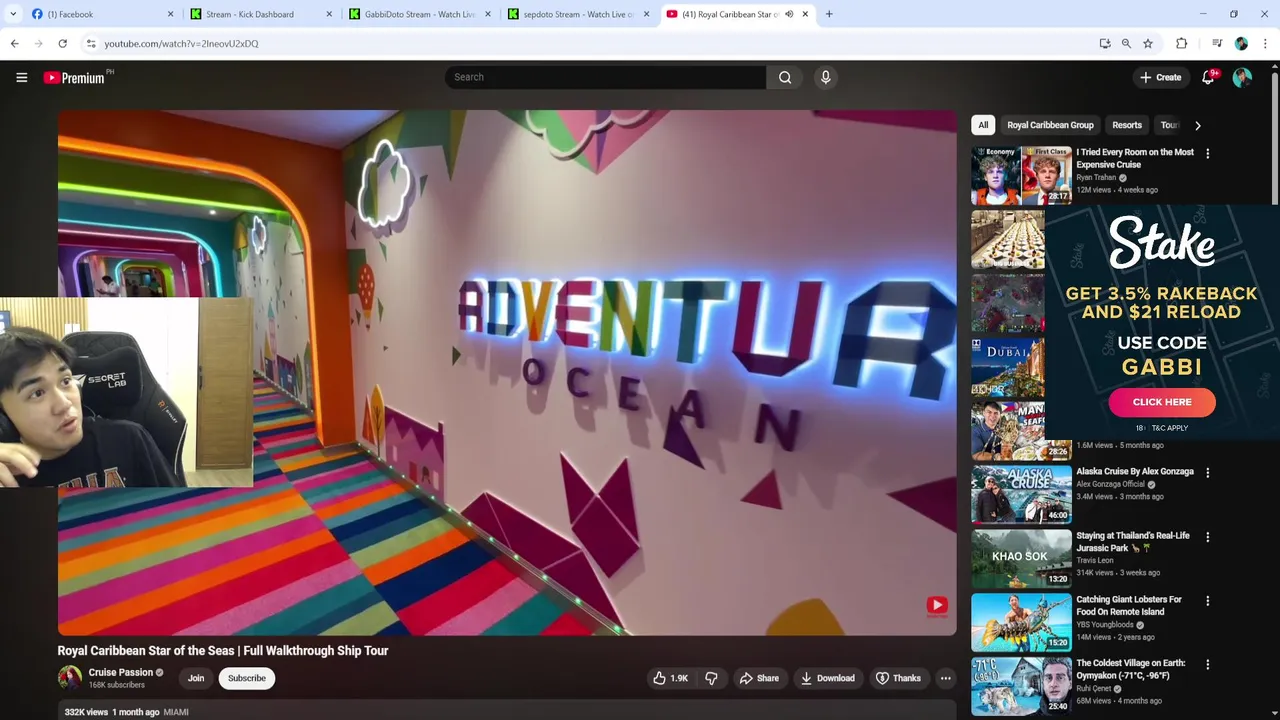Open browser zoom magnifier icon
This screenshot has width=1280, height=720.
1126,43
